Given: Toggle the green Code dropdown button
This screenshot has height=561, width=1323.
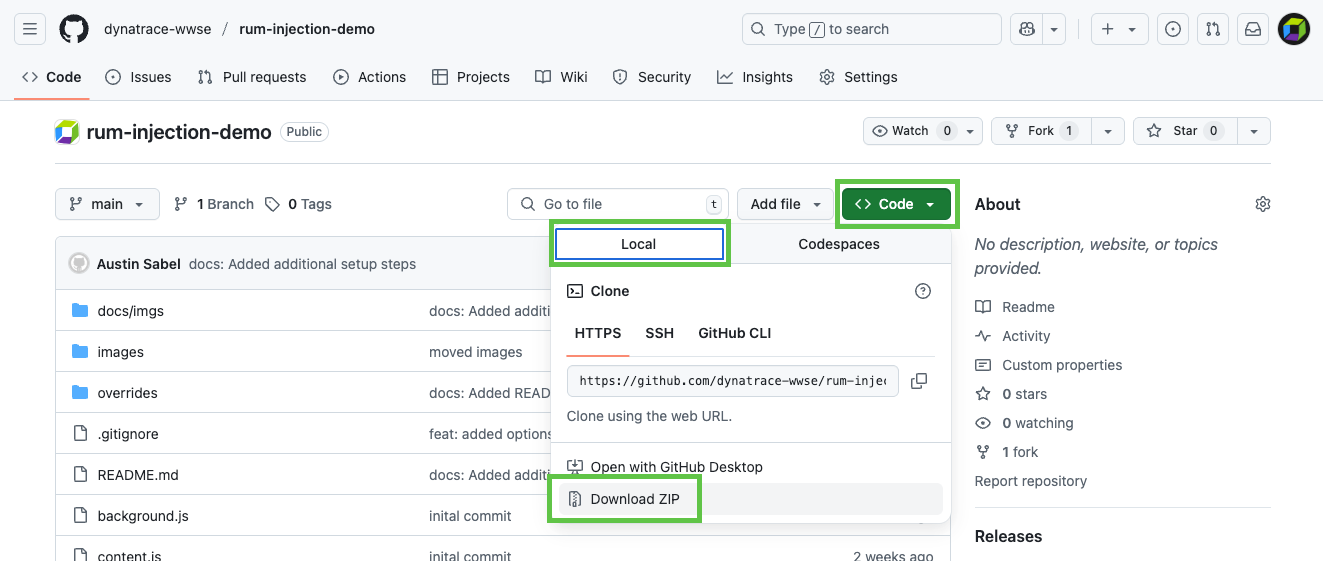Looking at the screenshot, I should tap(896, 204).
